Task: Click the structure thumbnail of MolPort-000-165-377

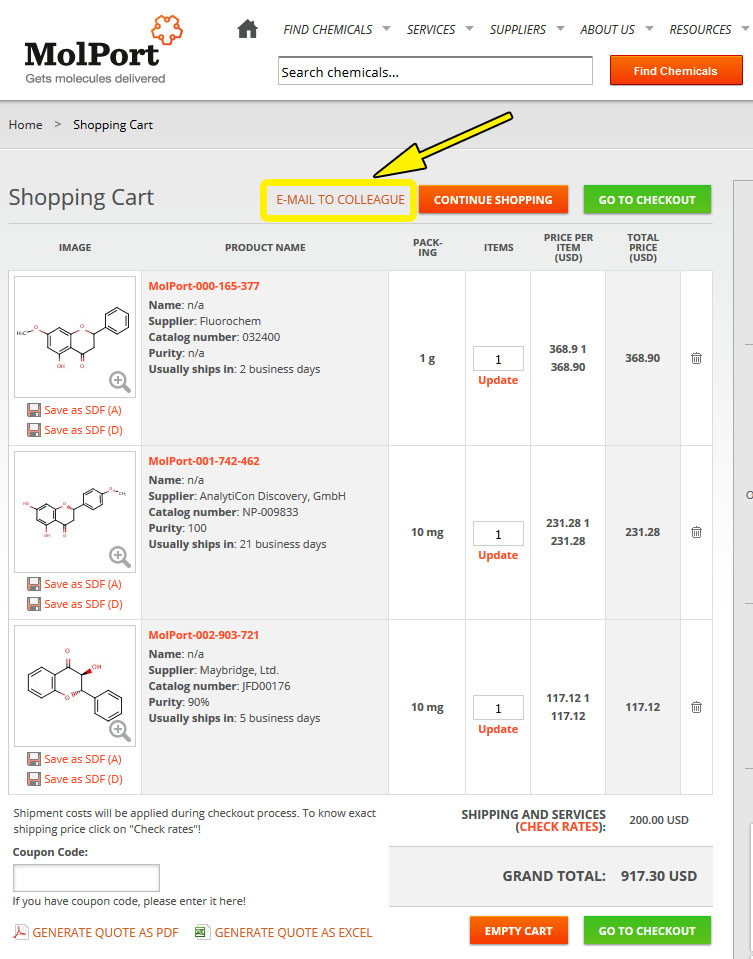Action: pos(75,337)
